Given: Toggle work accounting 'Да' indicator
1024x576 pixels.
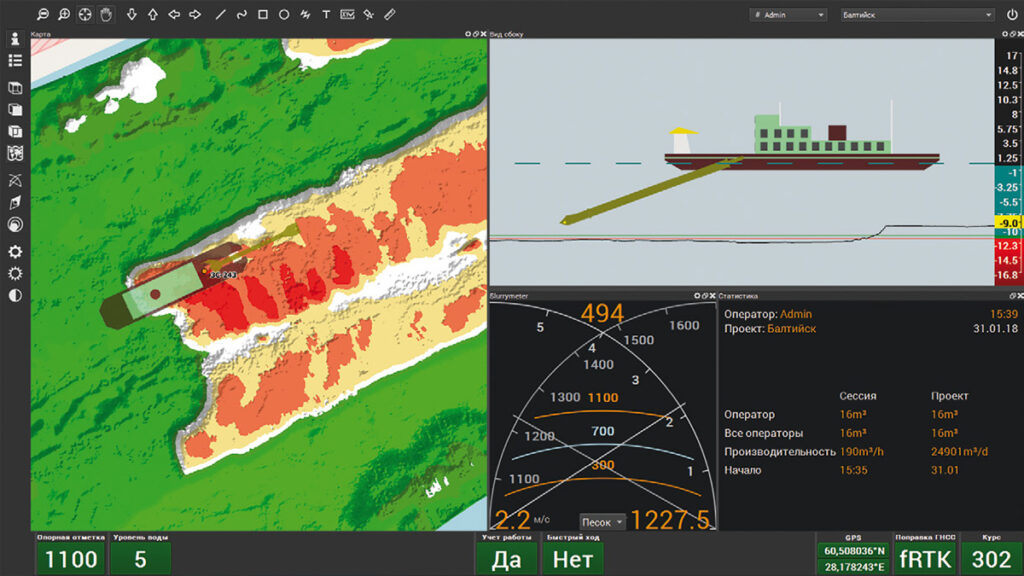Looking at the screenshot, I should coord(507,559).
